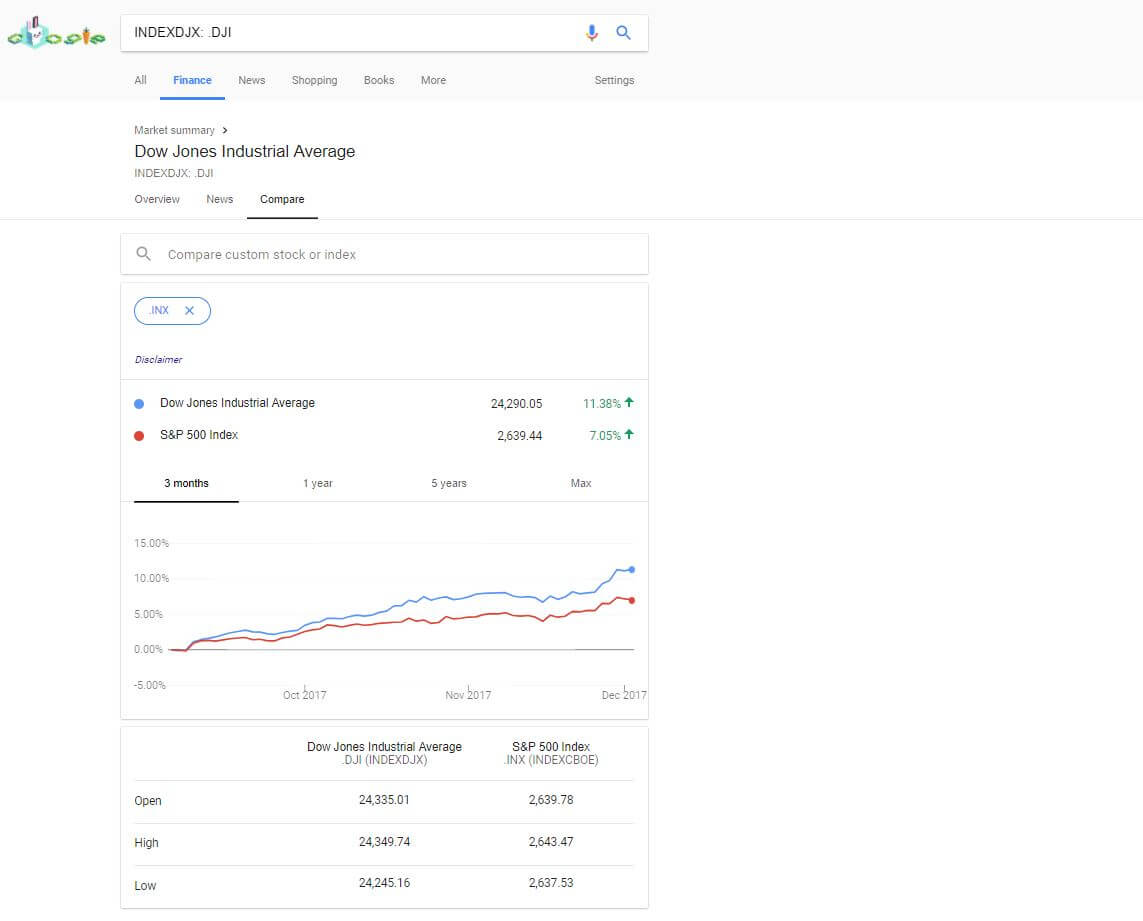Click the Shopping search tab
This screenshot has width=1143, height=921.
click(x=314, y=80)
